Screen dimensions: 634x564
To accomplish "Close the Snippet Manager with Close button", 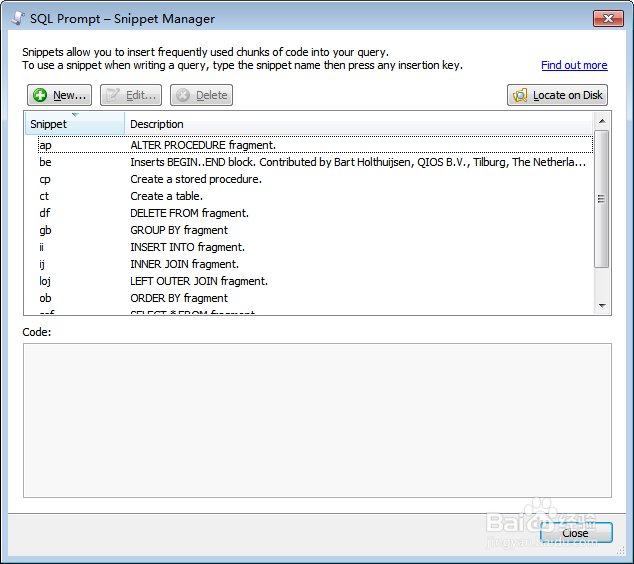I will (x=576, y=532).
